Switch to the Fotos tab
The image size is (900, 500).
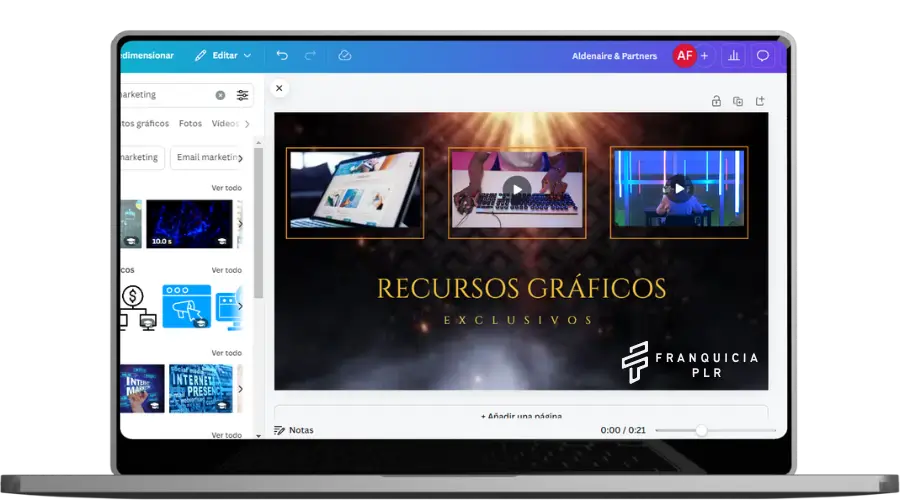coord(190,123)
